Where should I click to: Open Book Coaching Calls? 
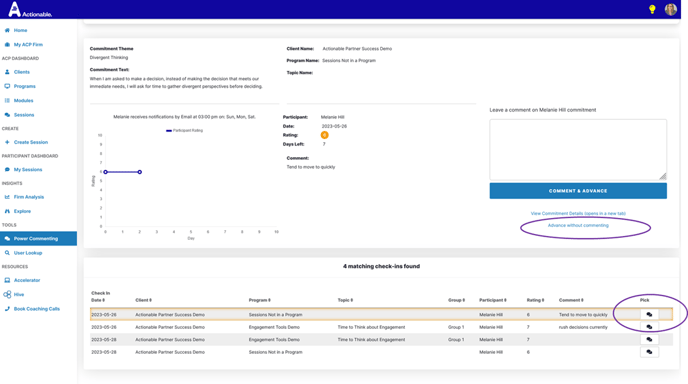36,309
